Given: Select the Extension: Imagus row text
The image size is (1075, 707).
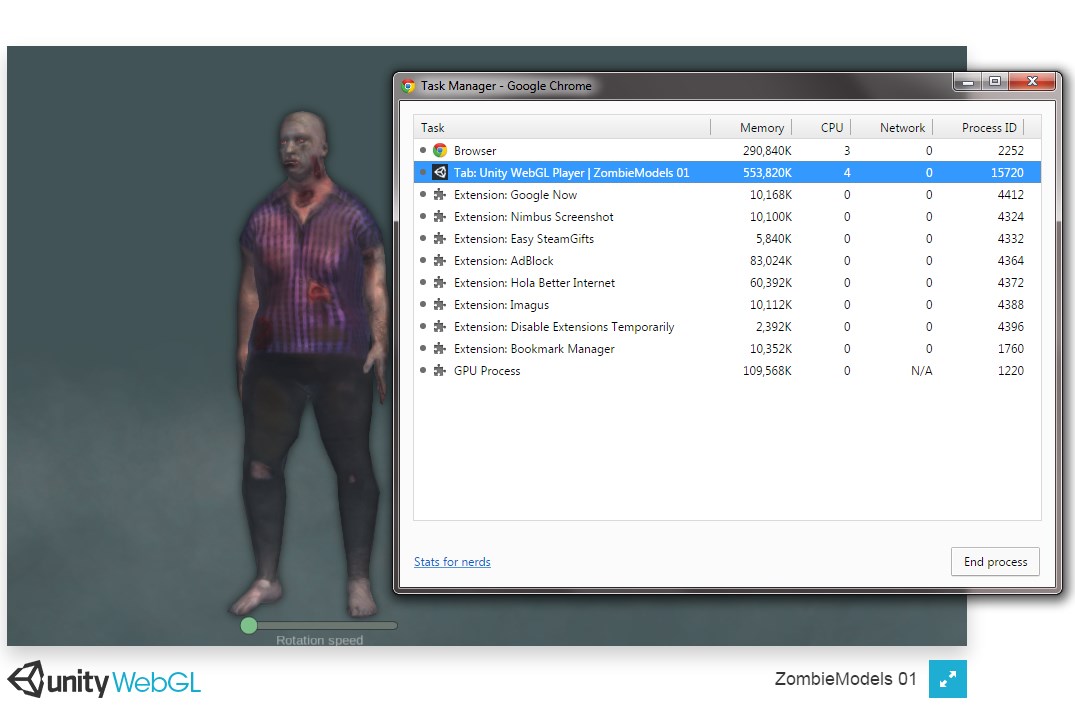Looking at the screenshot, I should click(501, 304).
